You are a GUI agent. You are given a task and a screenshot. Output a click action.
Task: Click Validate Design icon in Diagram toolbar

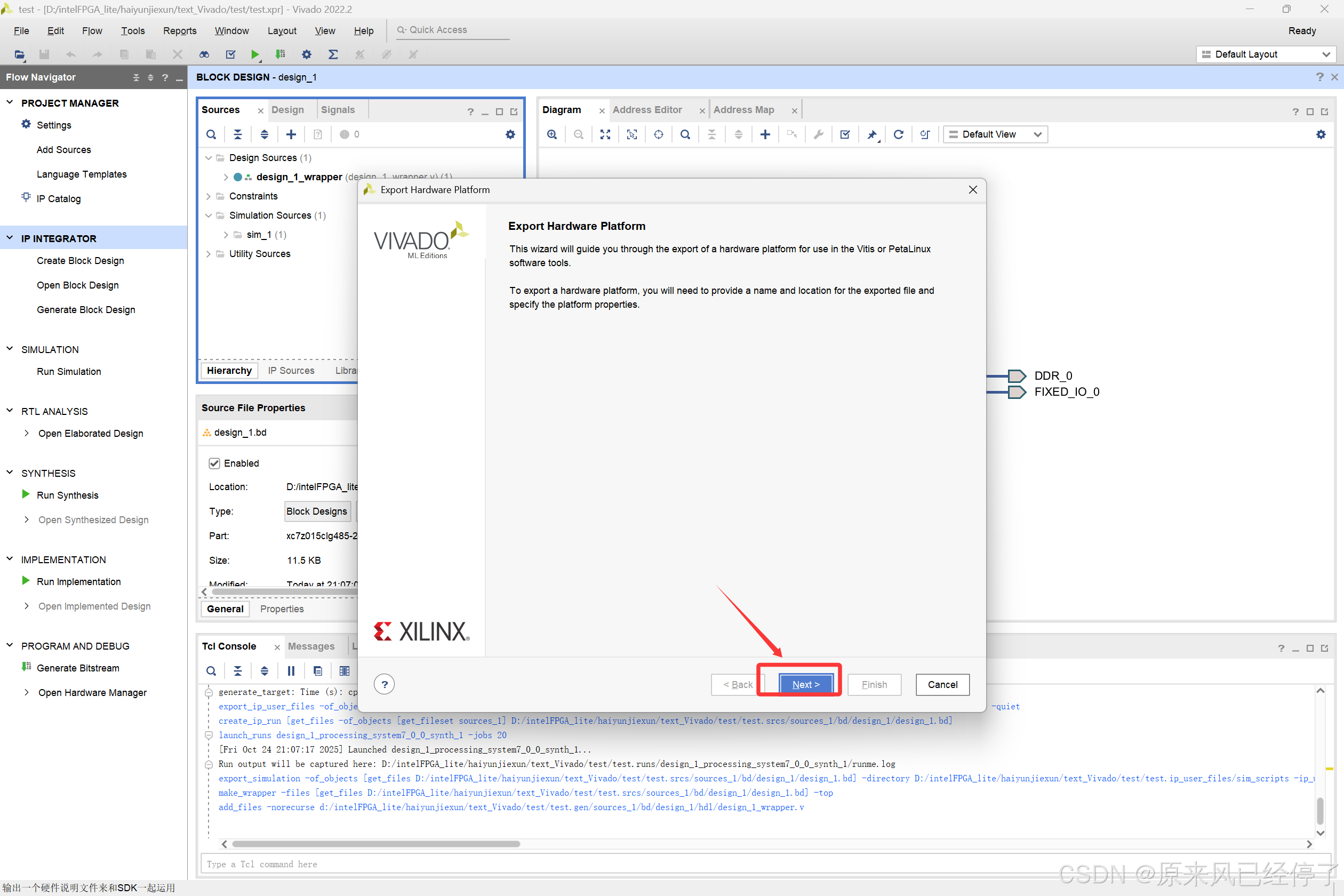coord(845,134)
